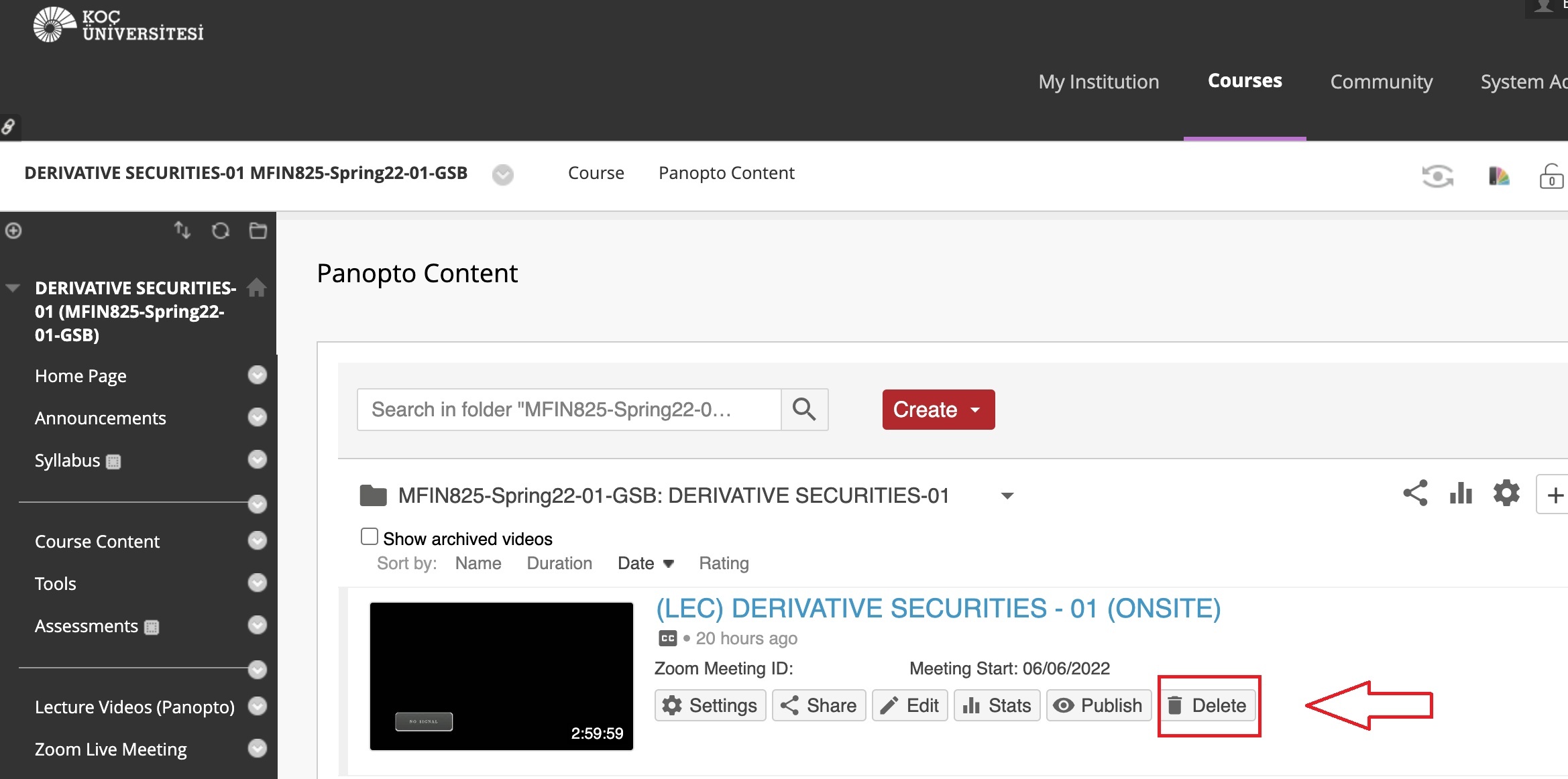Click the folder share icon
This screenshot has height=779, width=1568.
[1415, 494]
